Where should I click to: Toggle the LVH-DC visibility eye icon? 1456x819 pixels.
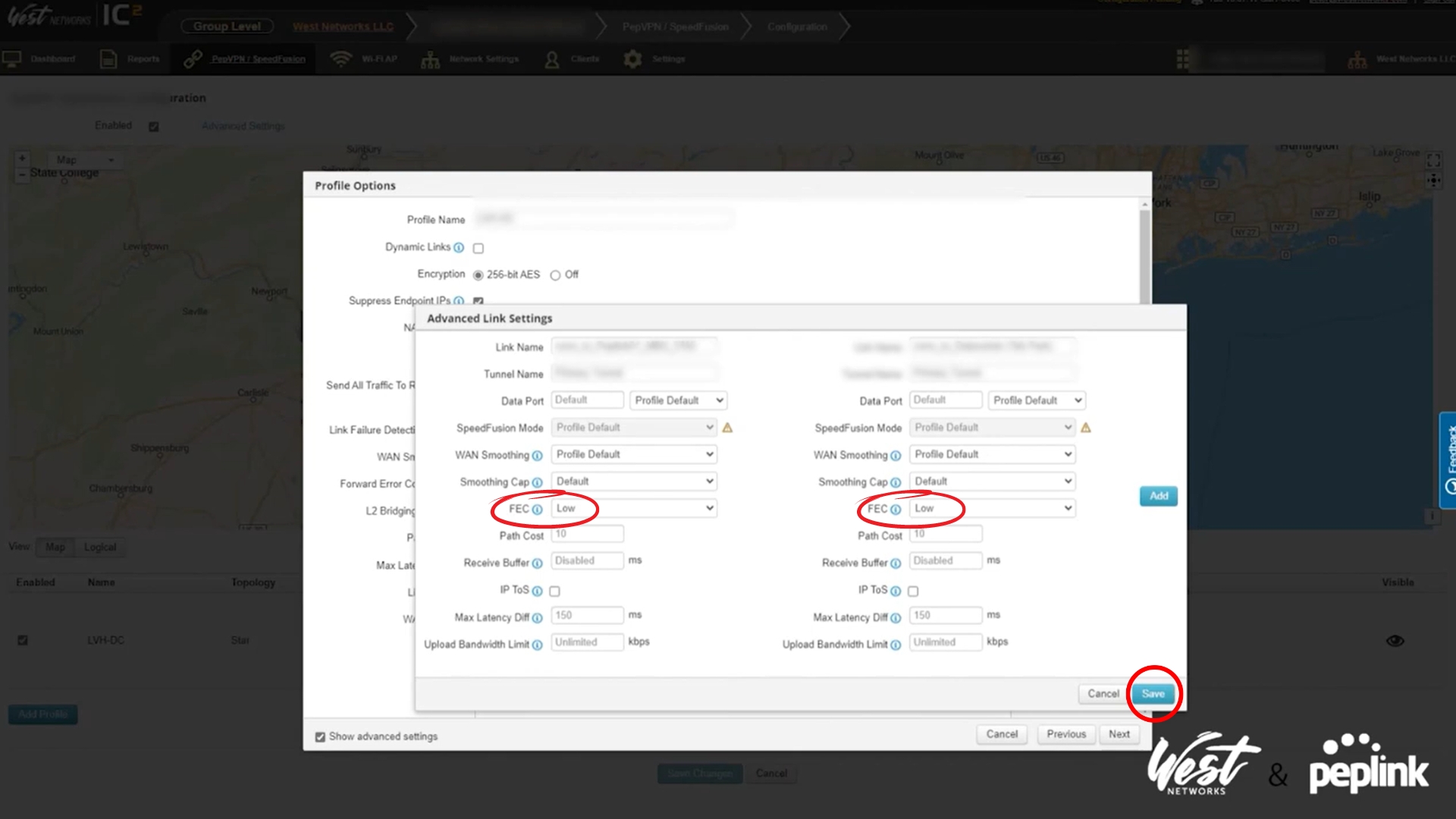pos(1395,641)
